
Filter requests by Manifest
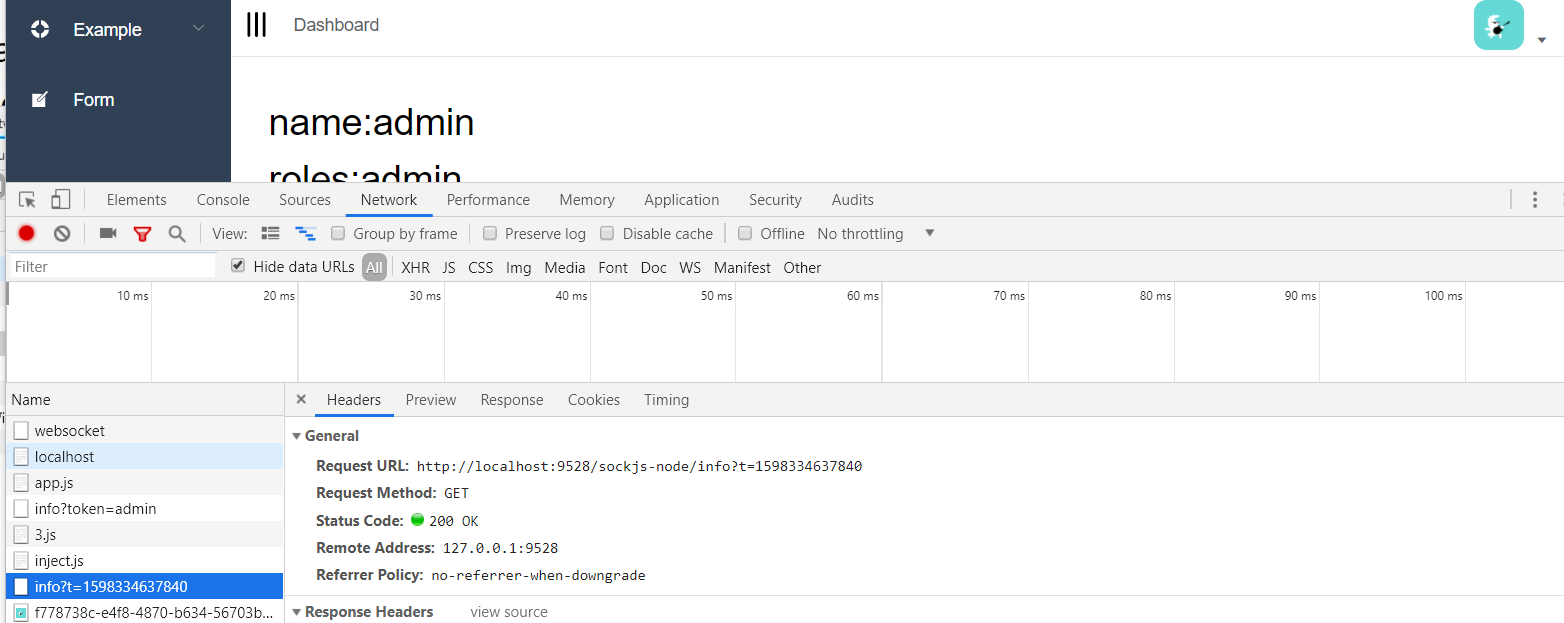point(742,267)
